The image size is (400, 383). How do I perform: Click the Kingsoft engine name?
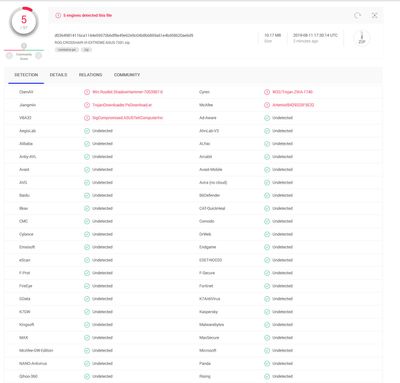coord(27,325)
